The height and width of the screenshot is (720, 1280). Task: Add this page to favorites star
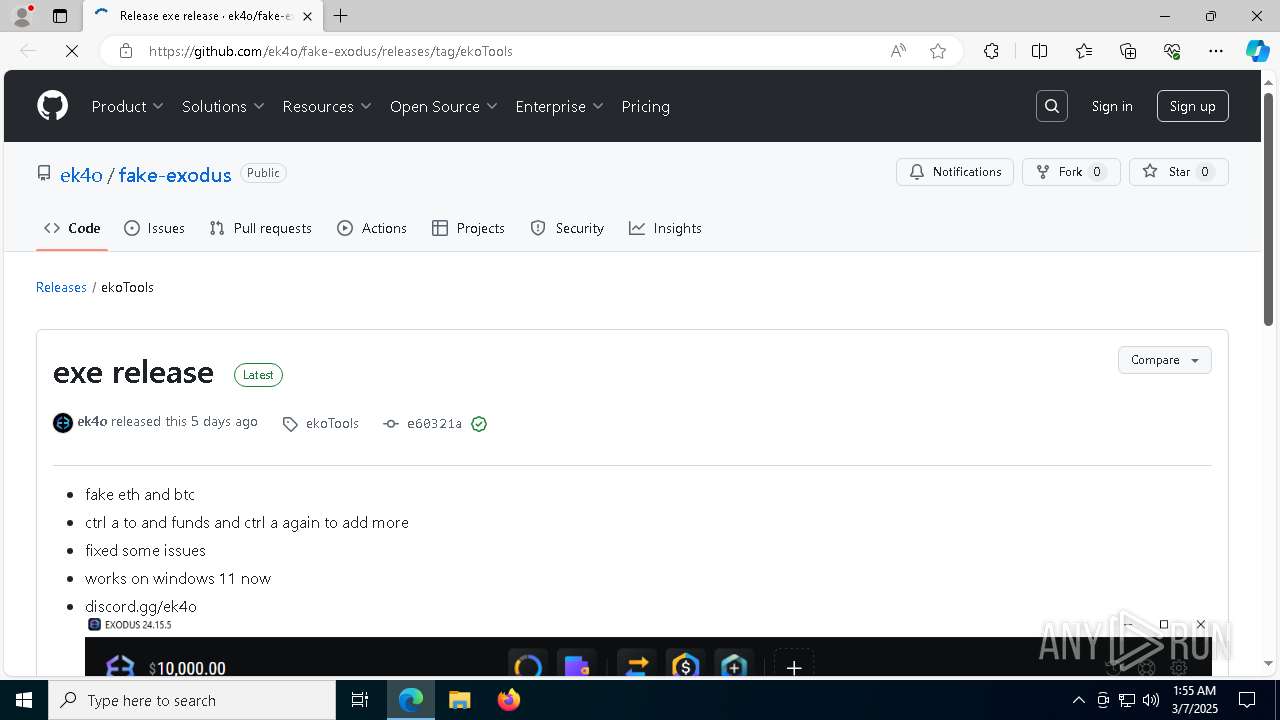[x=938, y=51]
